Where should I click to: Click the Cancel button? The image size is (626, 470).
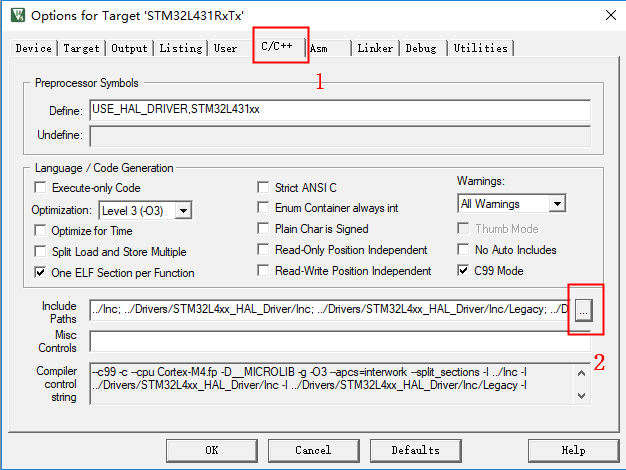click(x=313, y=450)
